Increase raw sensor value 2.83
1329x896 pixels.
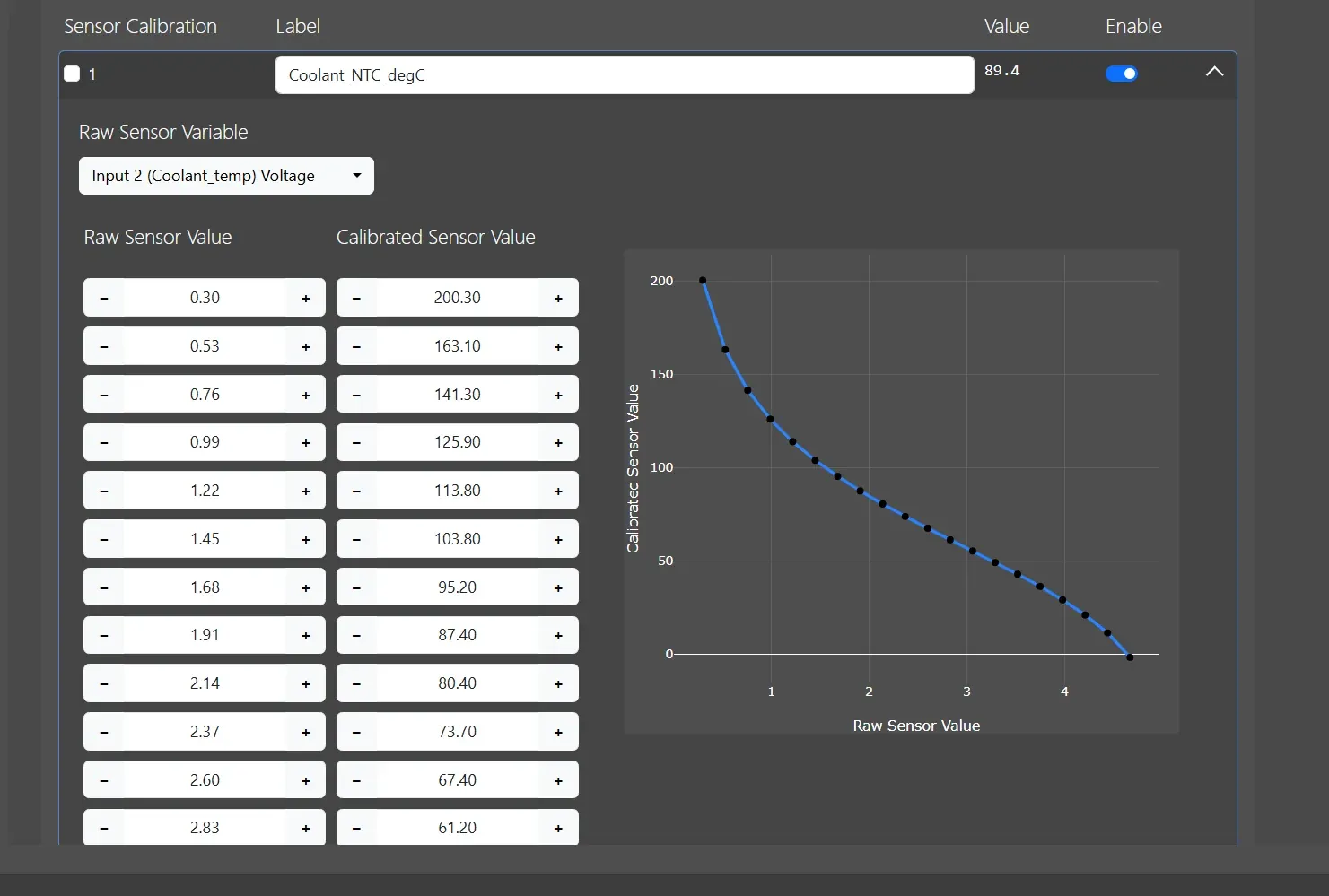306,828
